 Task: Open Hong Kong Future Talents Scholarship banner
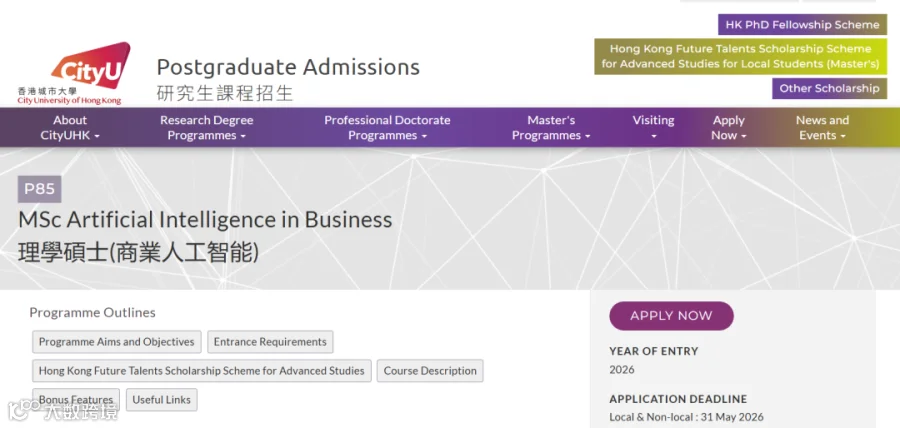click(740, 56)
